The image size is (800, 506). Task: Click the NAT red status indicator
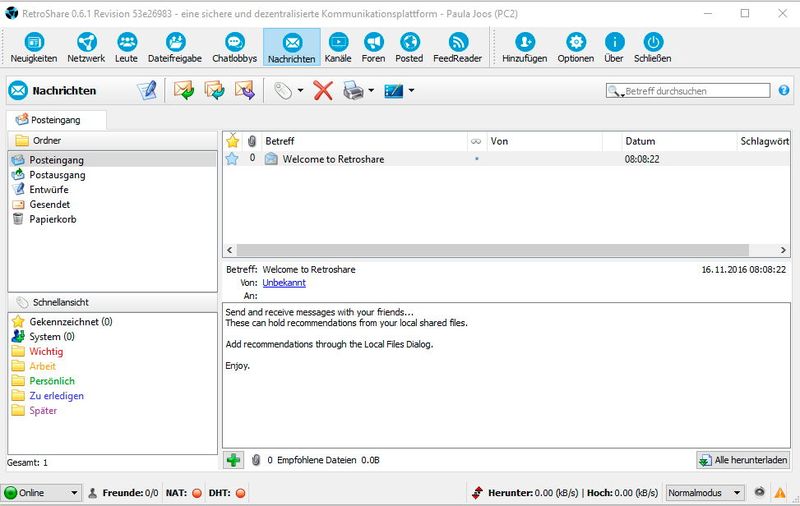tap(197, 493)
